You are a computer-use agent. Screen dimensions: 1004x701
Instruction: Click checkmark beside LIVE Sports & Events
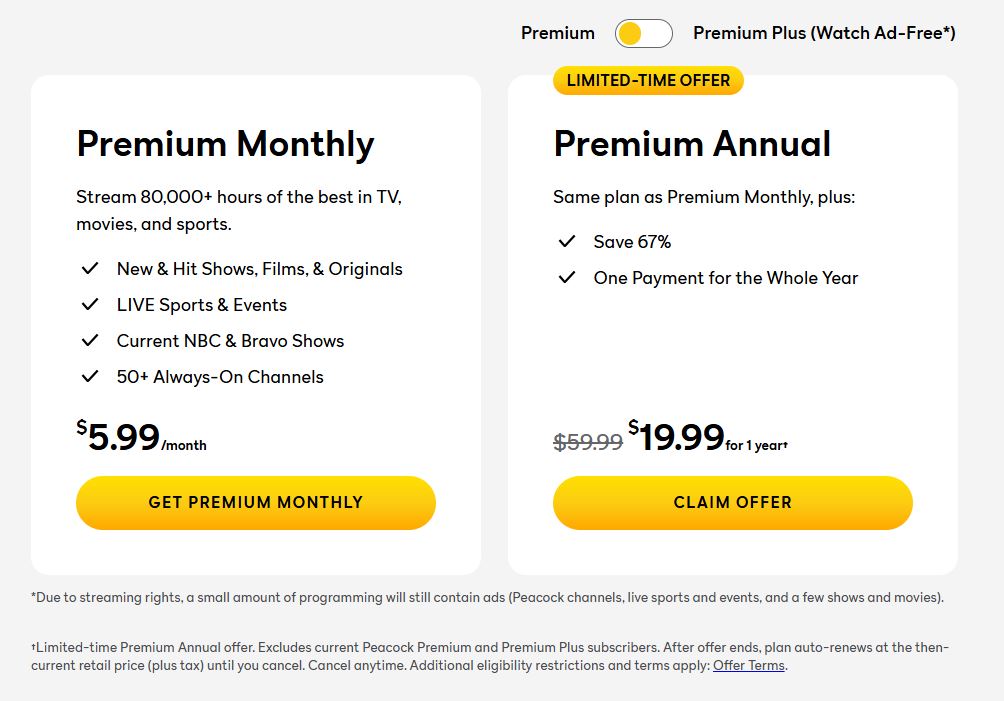(90, 304)
